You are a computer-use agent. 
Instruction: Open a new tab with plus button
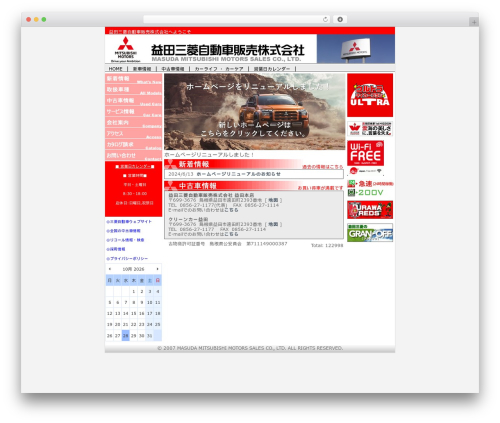(474, 22)
